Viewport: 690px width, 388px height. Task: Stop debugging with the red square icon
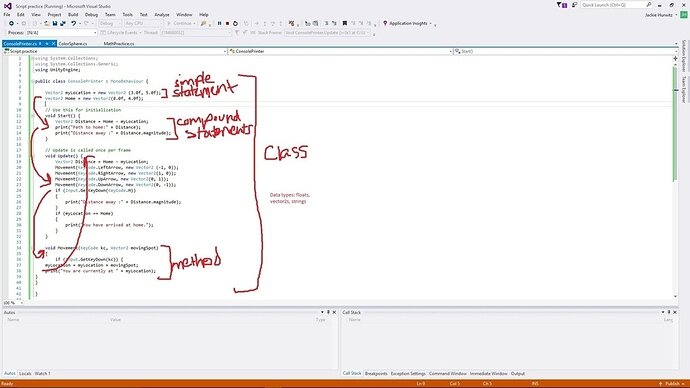click(x=227, y=23)
